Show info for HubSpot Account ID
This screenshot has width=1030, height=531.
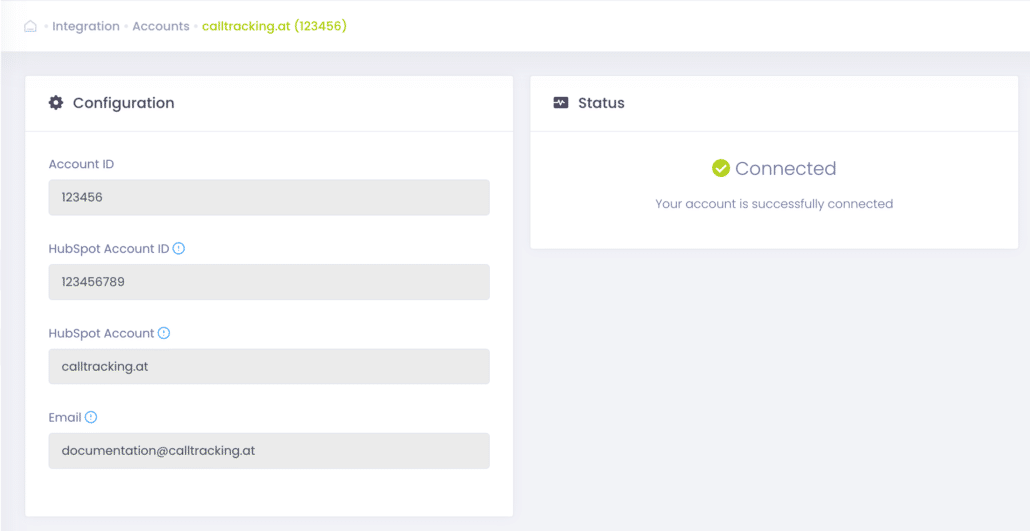coord(179,249)
